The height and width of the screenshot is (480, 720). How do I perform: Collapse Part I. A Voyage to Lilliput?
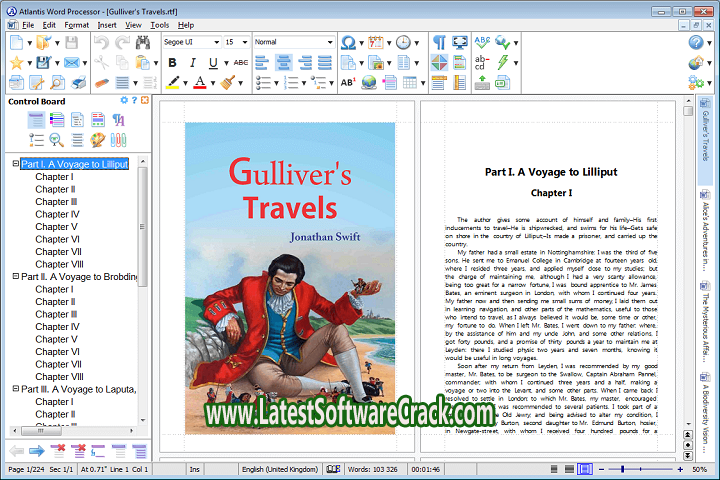15,164
